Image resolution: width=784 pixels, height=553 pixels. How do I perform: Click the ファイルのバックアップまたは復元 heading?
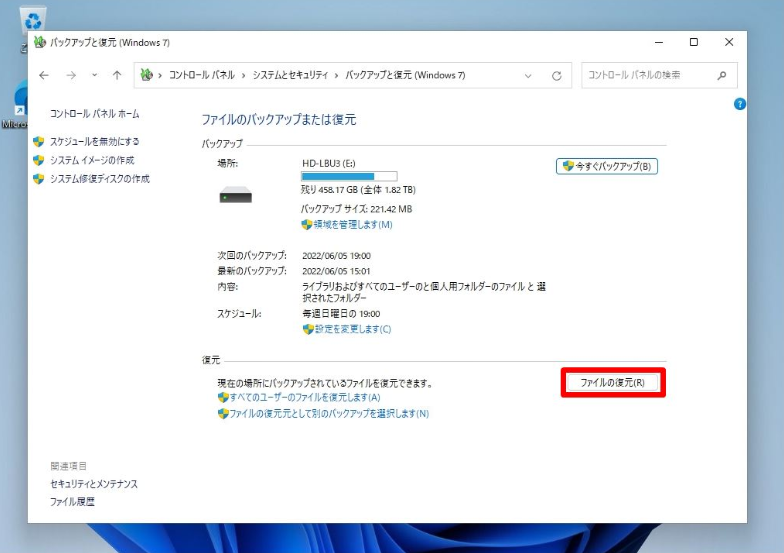[278, 120]
